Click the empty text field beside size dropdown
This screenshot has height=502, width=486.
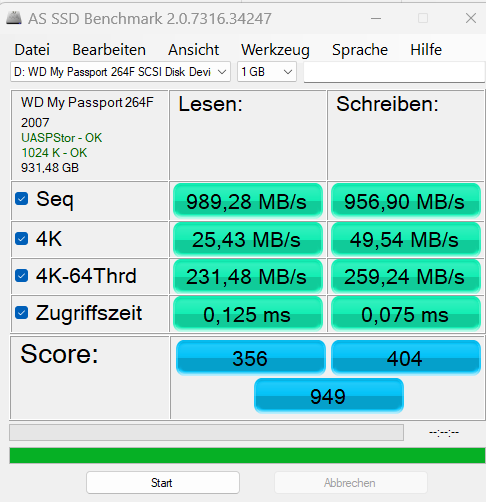pyautogui.click(x=394, y=72)
